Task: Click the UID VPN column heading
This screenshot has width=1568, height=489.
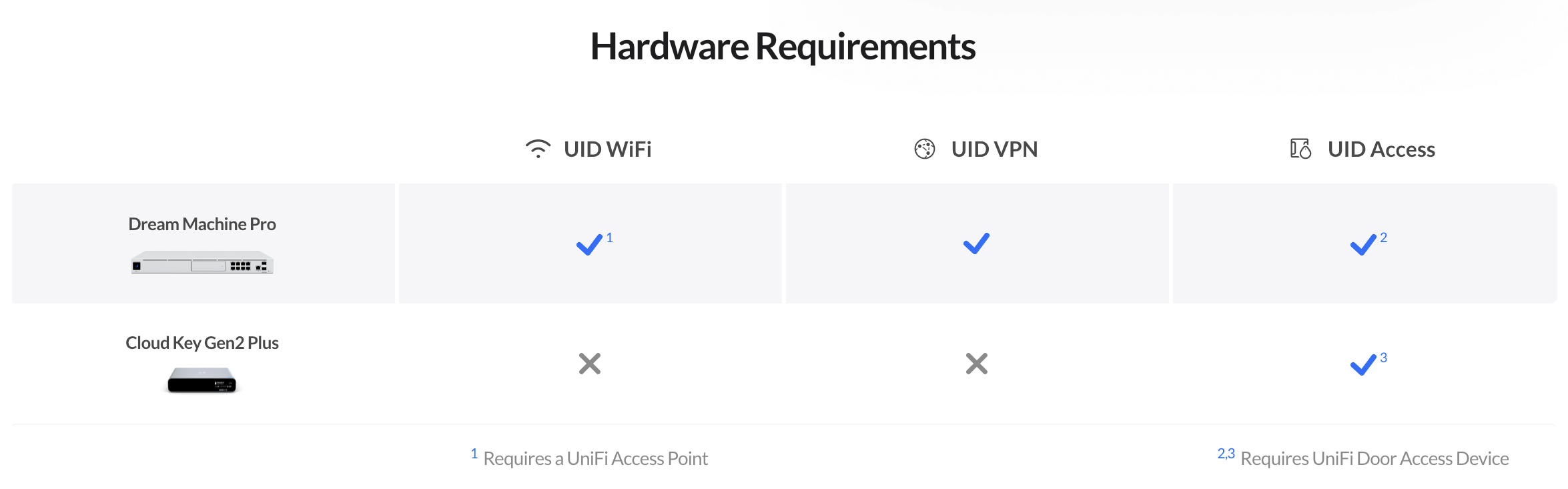Action: point(995,149)
